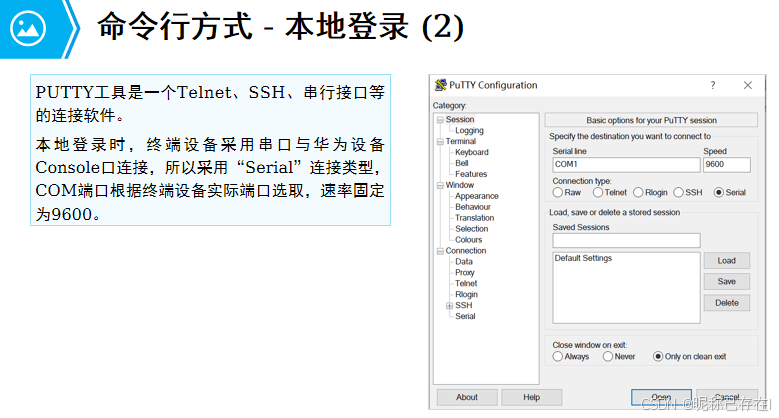Screen dimensions: 779x418
Task: Select the Rlogin connection type radio button
Action: 638,192
